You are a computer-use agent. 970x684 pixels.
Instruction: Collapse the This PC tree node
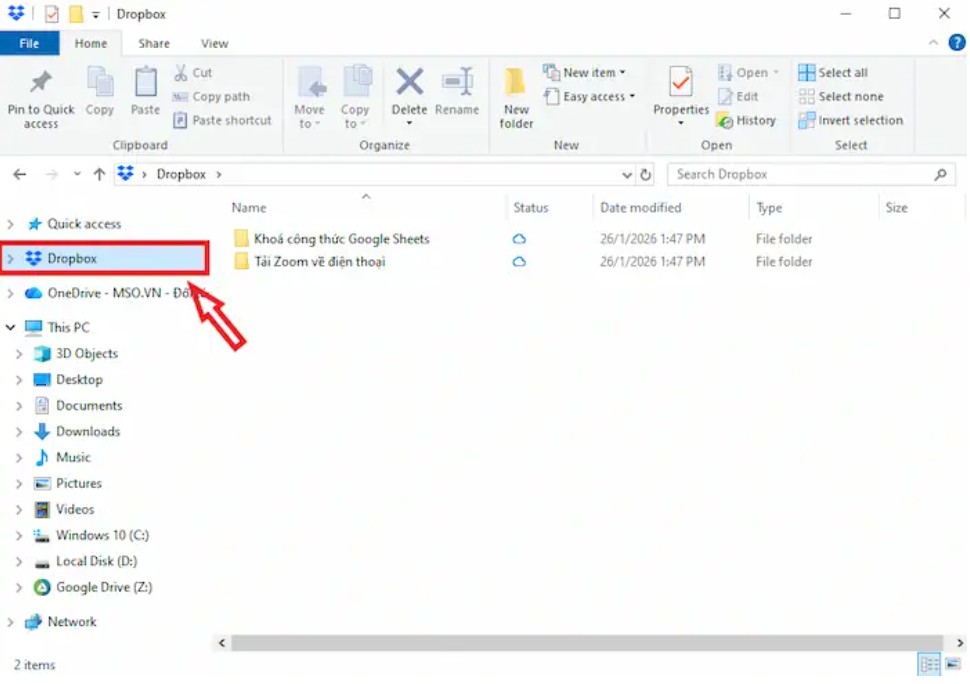(11, 327)
